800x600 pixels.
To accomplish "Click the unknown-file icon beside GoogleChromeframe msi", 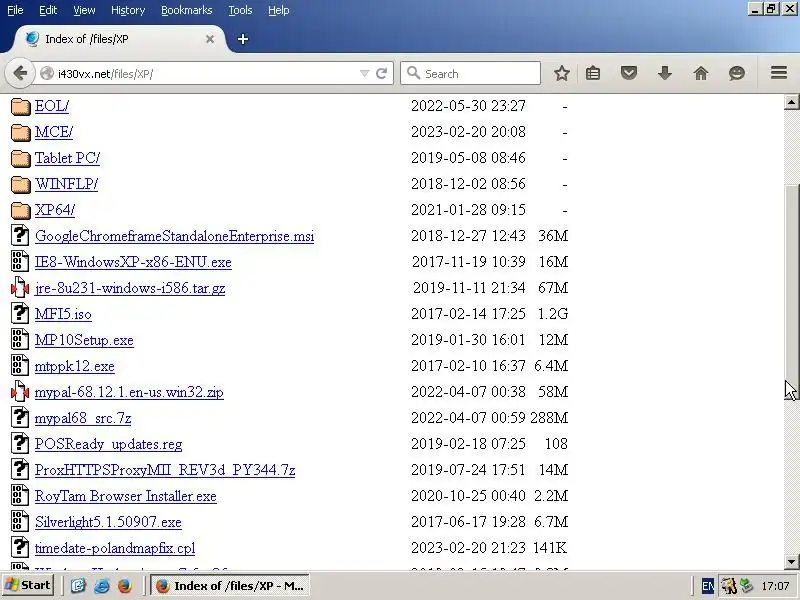I will click(x=20, y=235).
